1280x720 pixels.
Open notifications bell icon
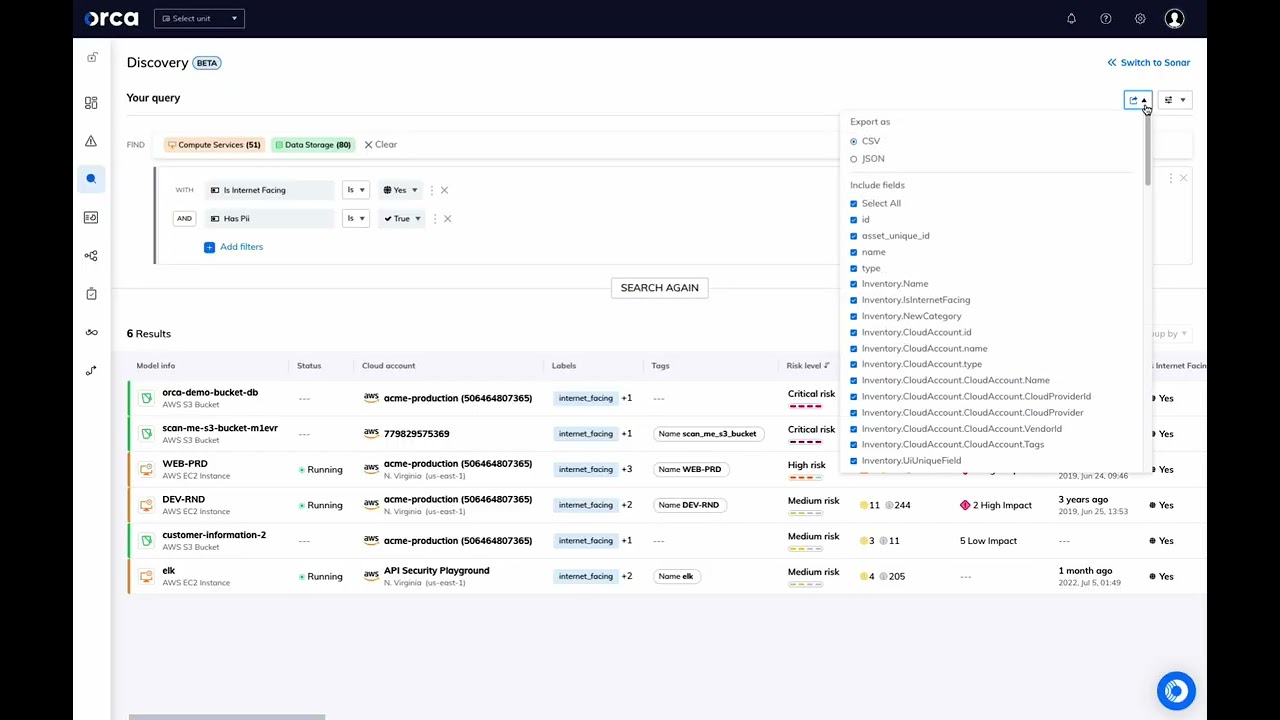point(1071,18)
